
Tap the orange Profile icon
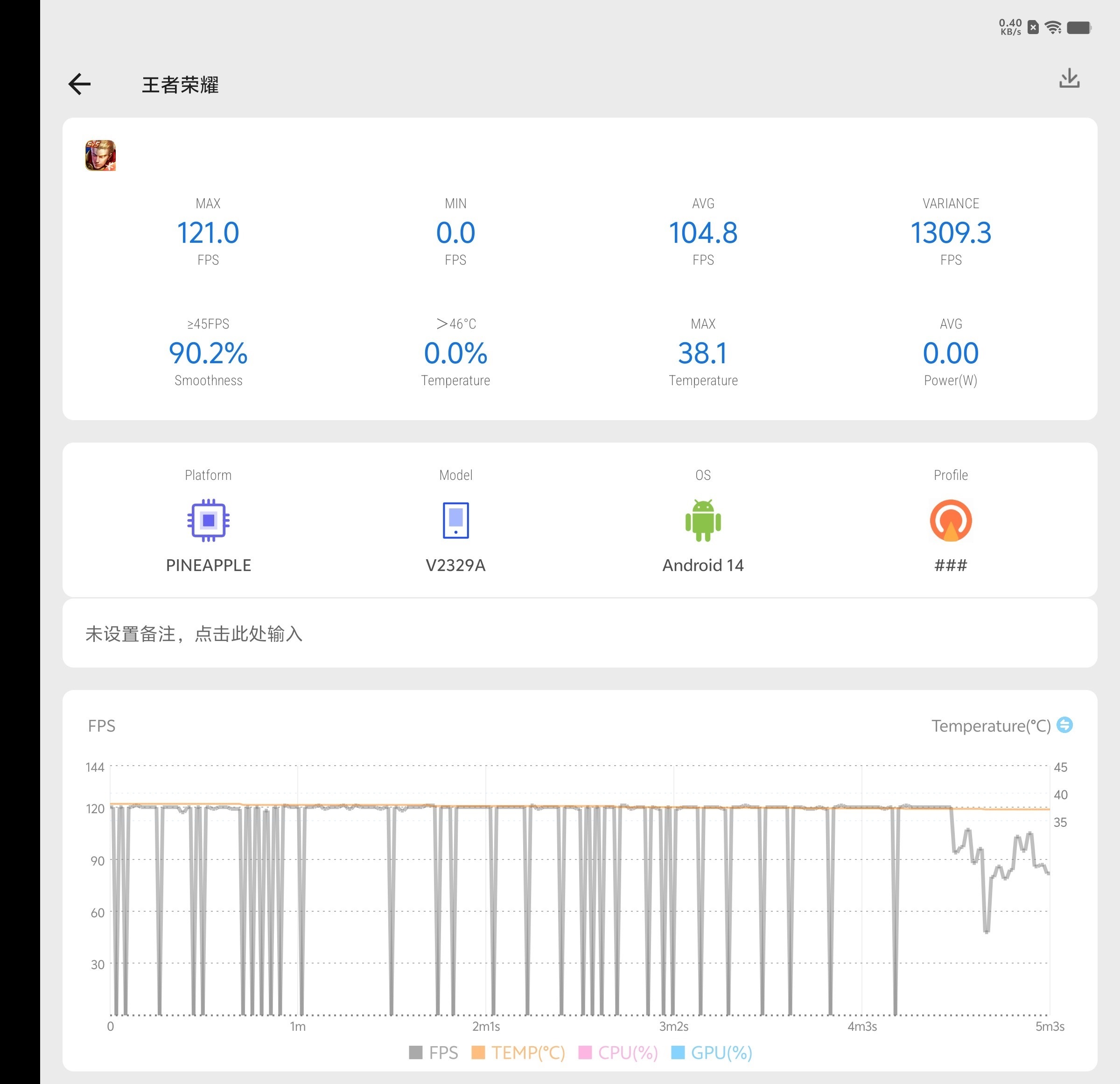coord(951,520)
